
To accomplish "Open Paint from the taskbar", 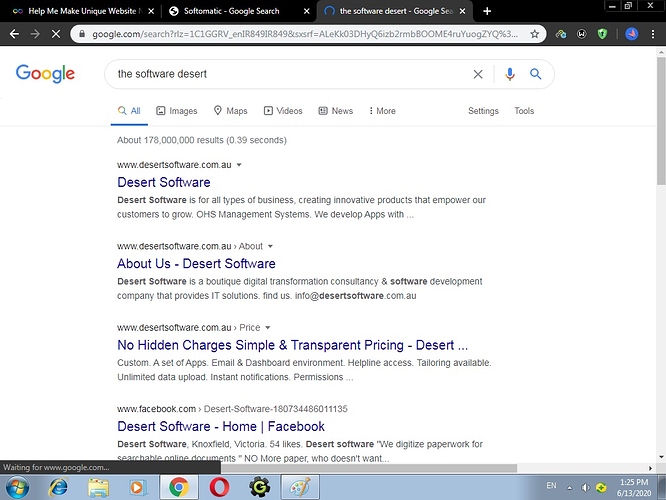I will point(300,487).
